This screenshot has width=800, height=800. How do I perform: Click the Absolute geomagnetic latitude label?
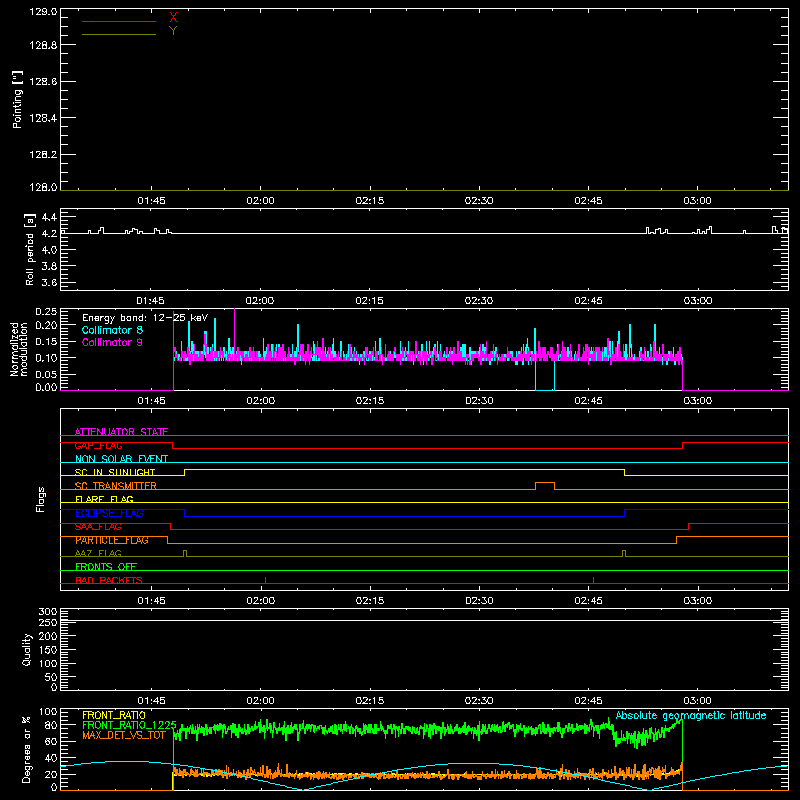(x=691, y=715)
